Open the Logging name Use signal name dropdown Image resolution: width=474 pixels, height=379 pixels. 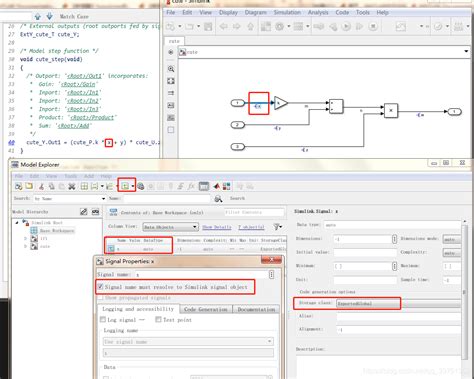point(188,342)
